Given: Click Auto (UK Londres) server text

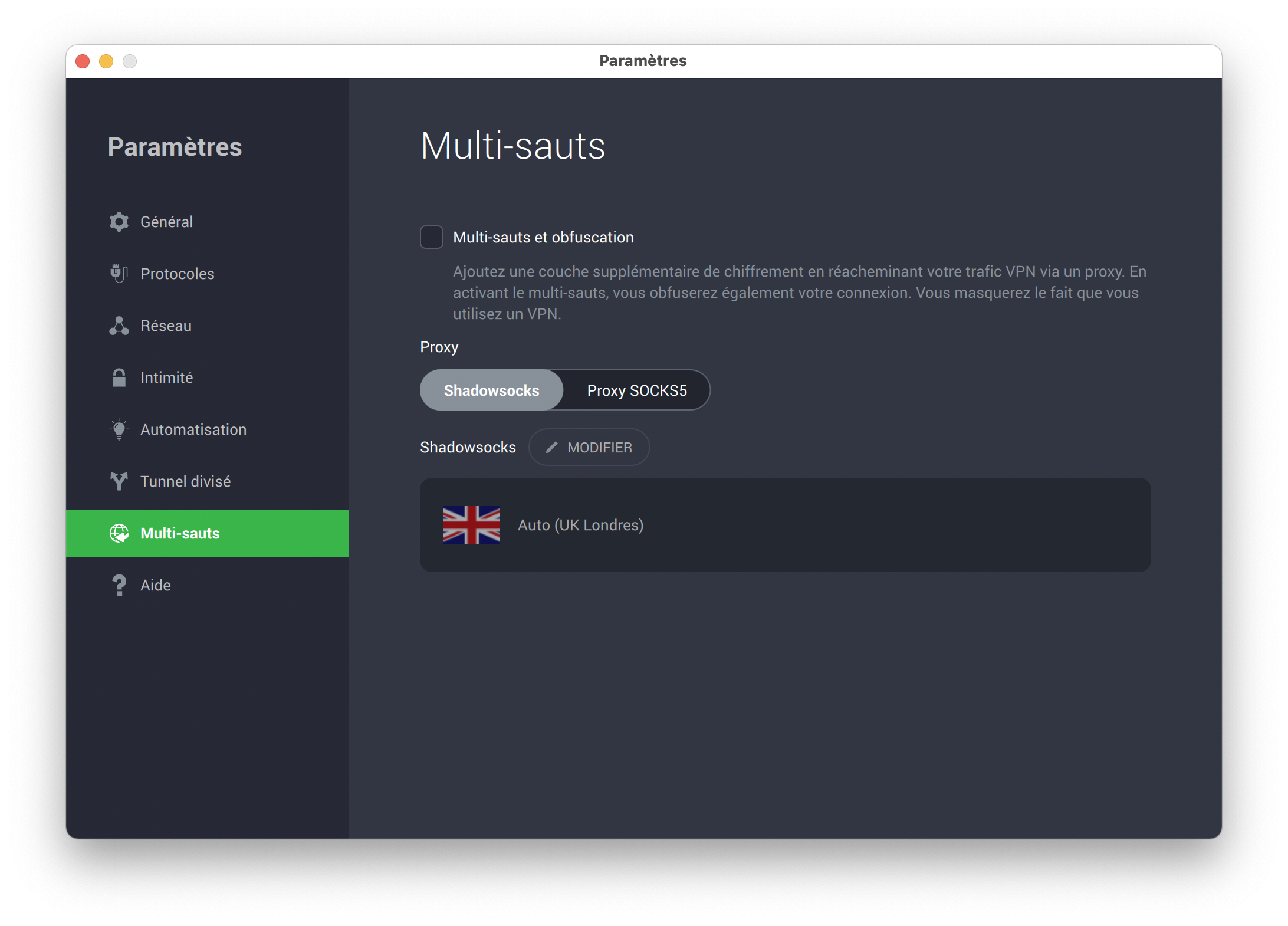Looking at the screenshot, I should (581, 525).
